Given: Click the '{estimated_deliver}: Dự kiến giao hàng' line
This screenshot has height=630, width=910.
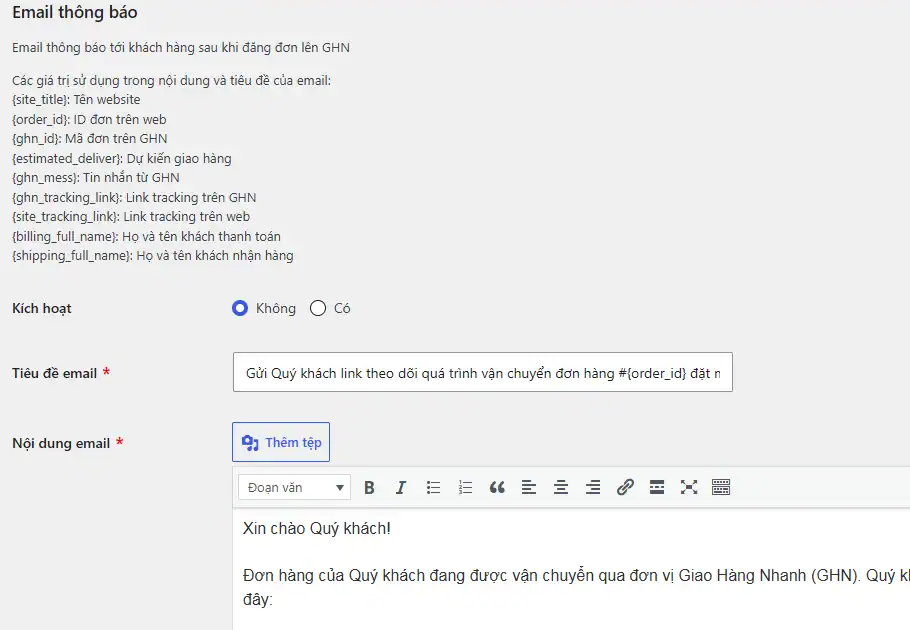Looking at the screenshot, I should coord(122,158).
